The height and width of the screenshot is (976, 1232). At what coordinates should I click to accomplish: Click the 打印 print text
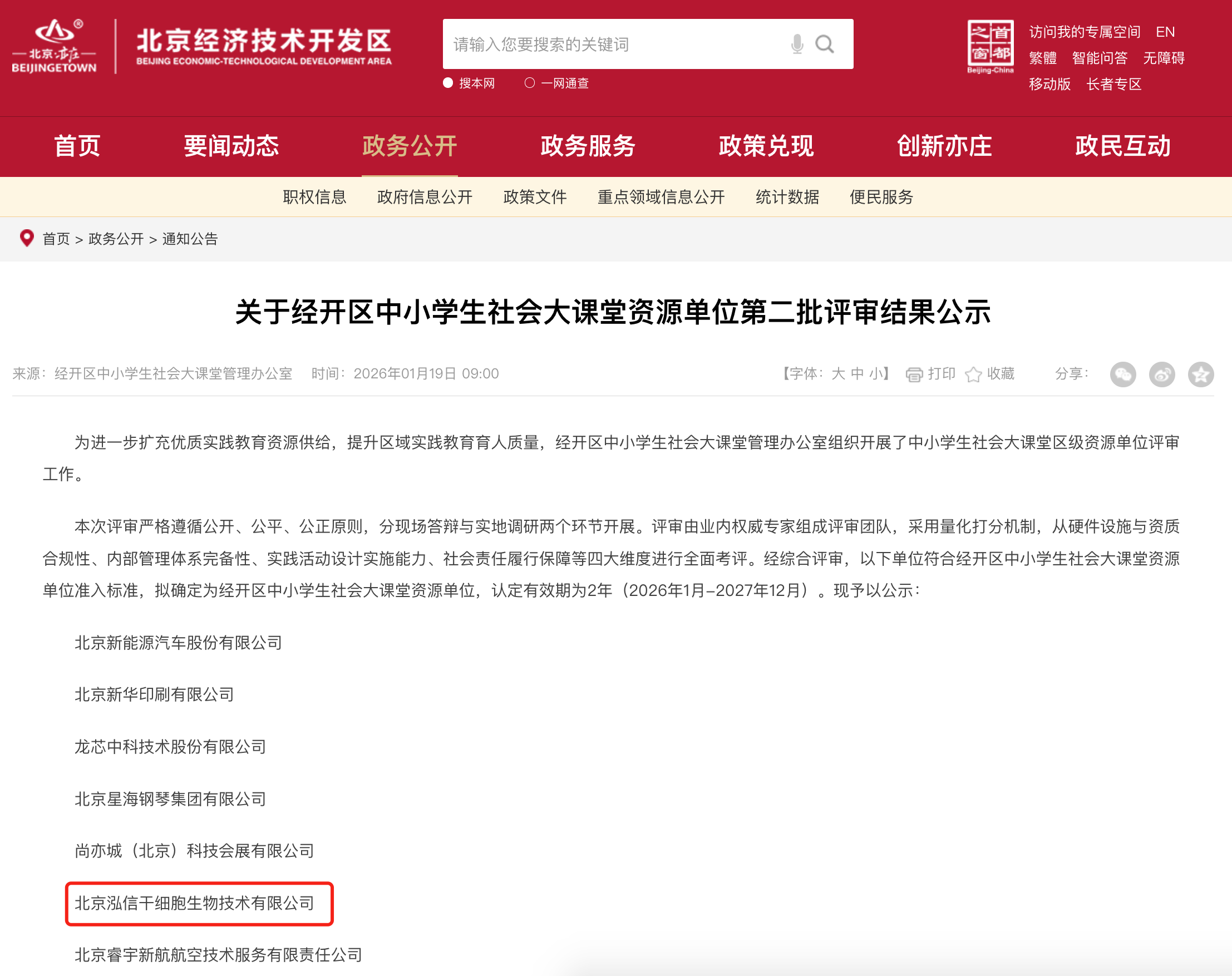click(x=942, y=374)
